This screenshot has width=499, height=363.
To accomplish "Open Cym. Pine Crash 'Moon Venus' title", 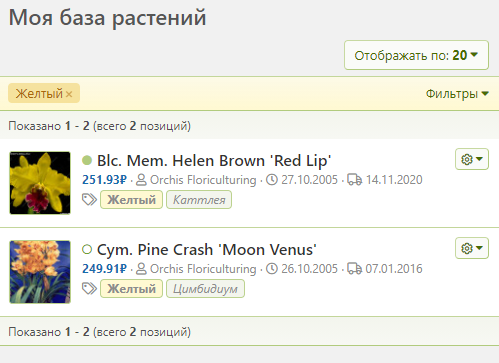I will (207, 250).
